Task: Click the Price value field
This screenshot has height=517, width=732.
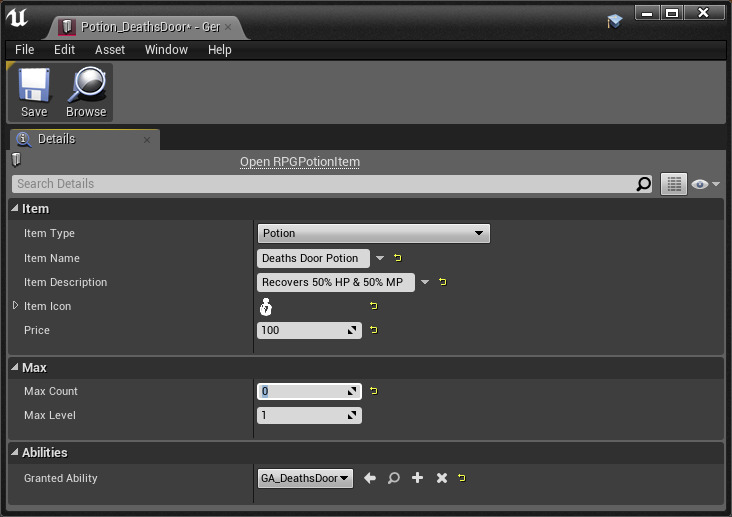Action: click(x=309, y=330)
